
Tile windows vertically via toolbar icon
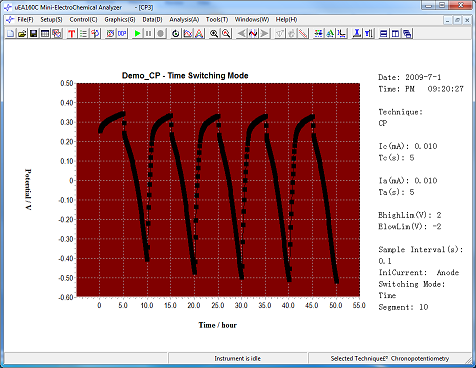(x=395, y=33)
